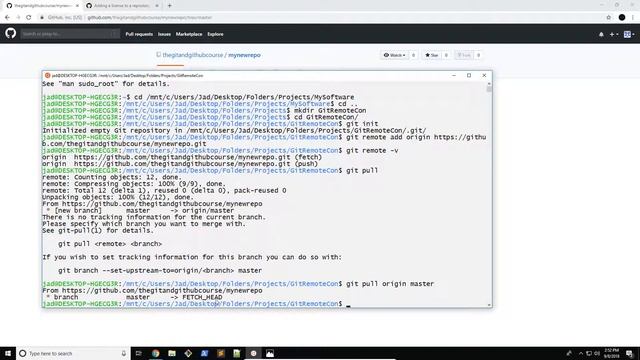Click the terminal scrollbar down arrow
640x360 pixels.
(489, 304)
